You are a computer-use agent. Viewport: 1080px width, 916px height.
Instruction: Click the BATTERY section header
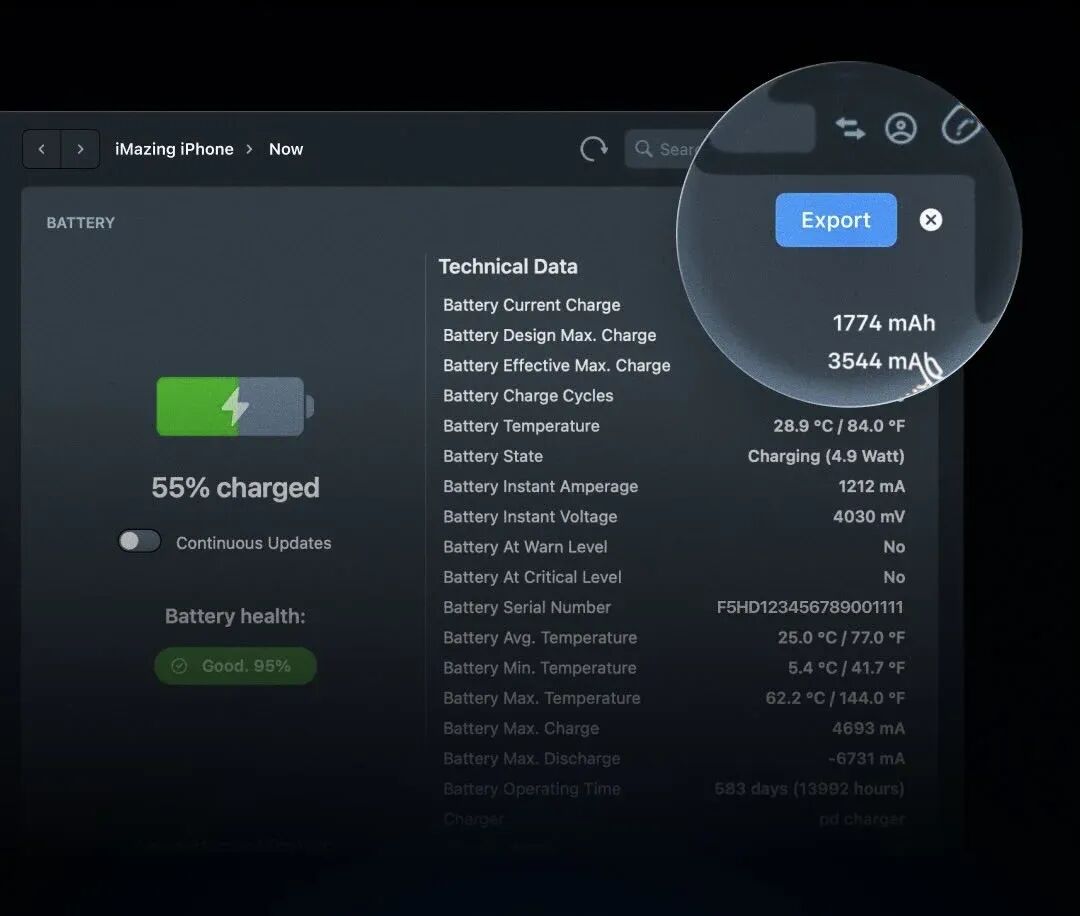[81, 223]
